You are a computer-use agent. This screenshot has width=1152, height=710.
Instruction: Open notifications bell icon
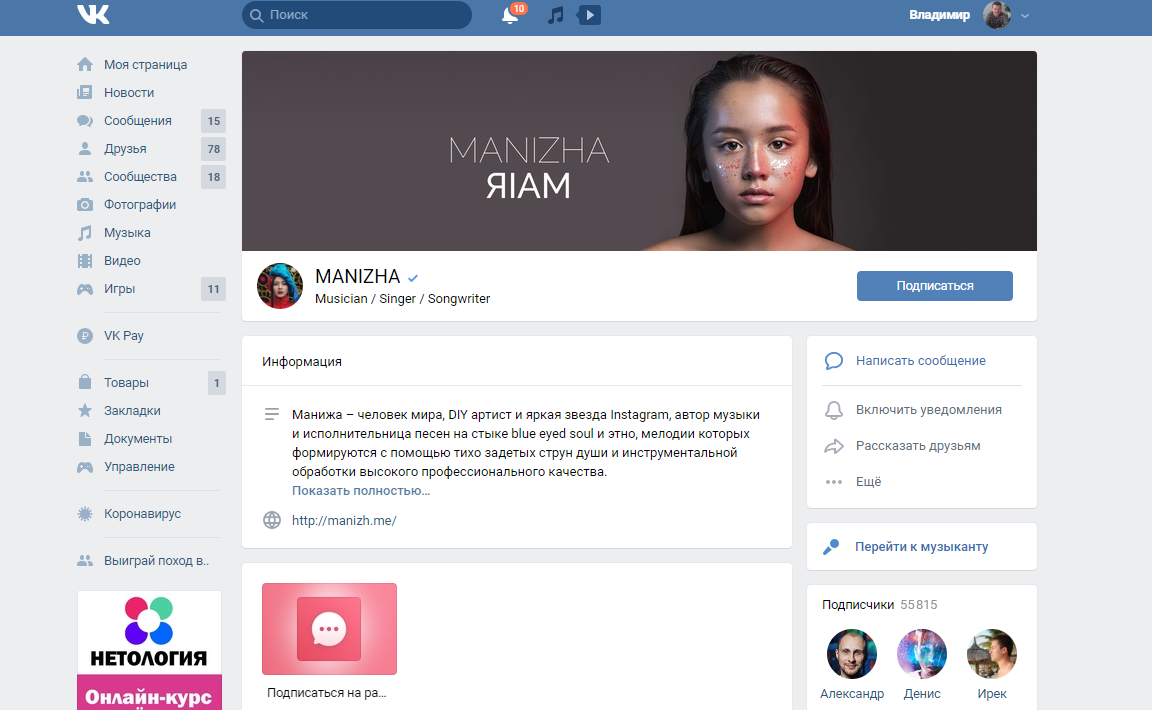pos(510,15)
